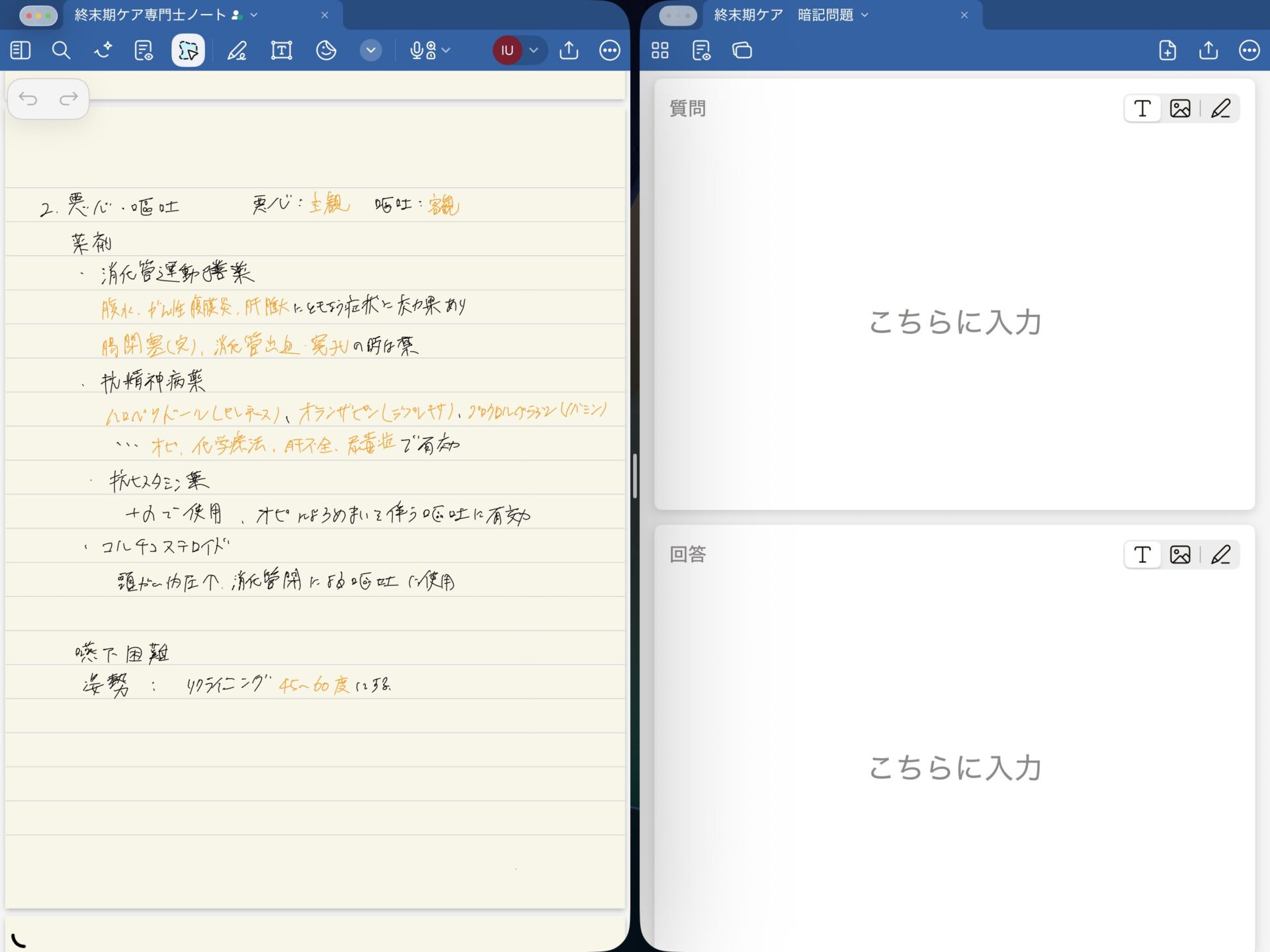Expand the toolbar circular chevron dropdown
The image size is (1270, 952).
coord(370,50)
